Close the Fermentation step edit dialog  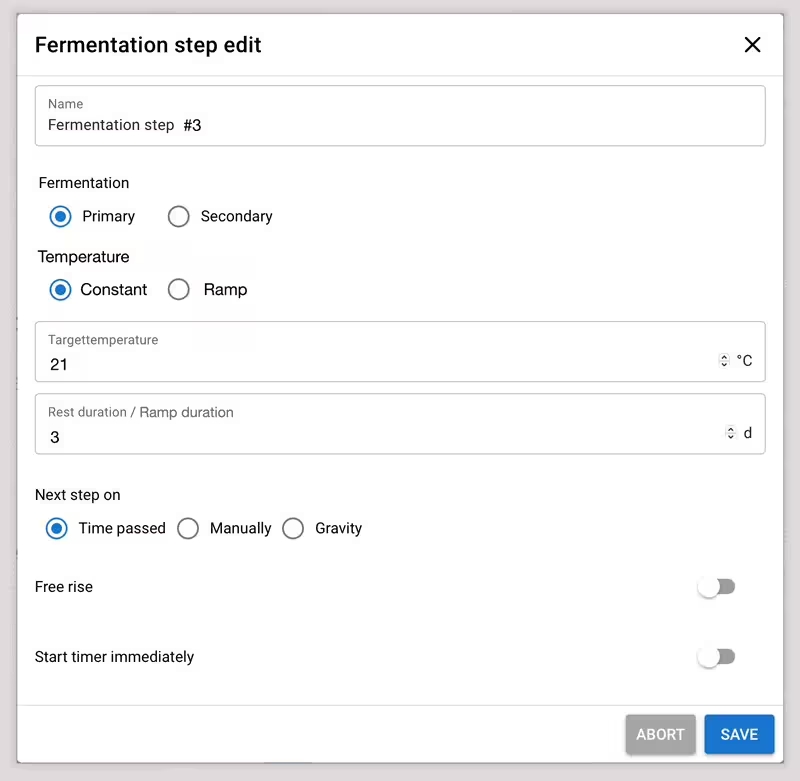[x=752, y=45]
